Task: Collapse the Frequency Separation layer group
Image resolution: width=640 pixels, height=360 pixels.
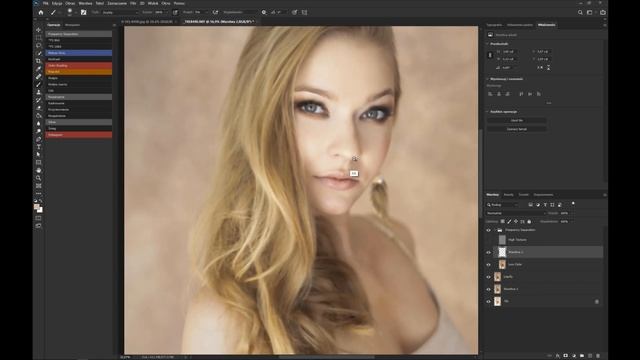Action: coord(494,230)
